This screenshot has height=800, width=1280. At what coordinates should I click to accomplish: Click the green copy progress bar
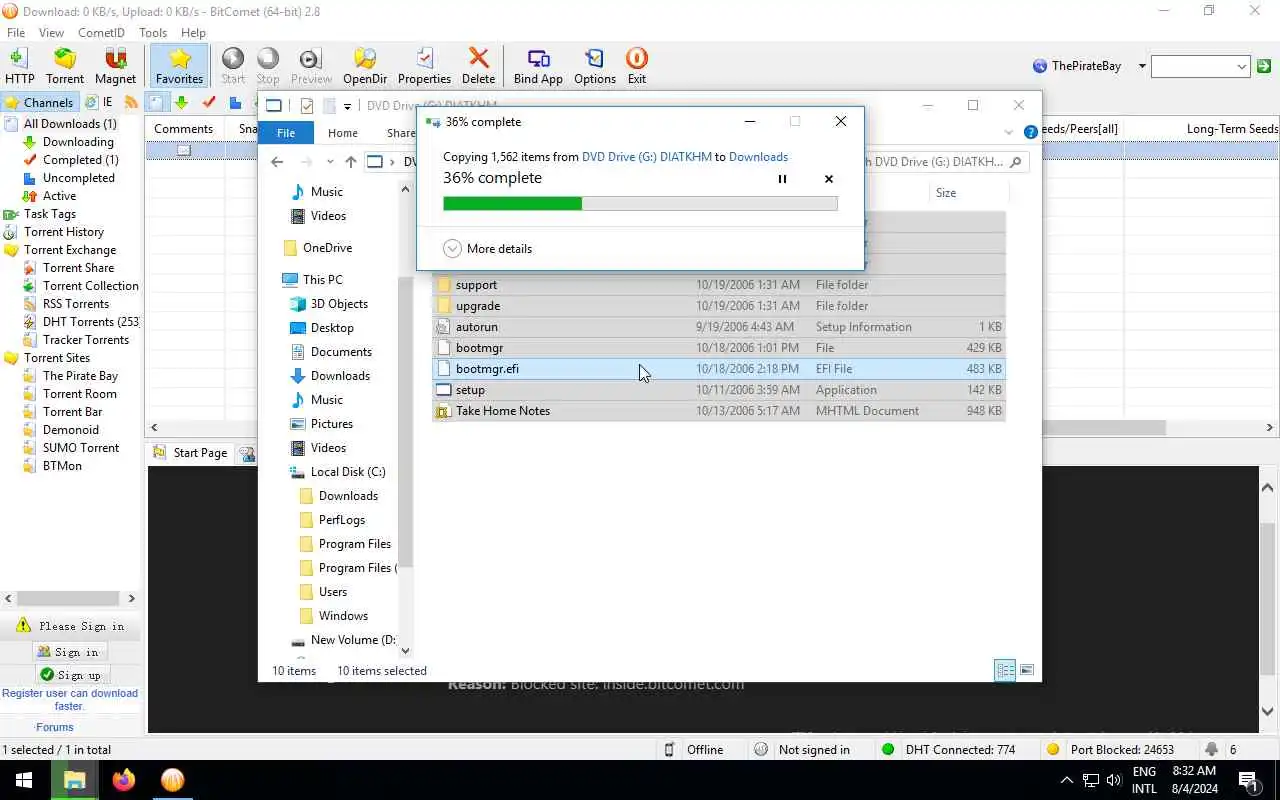pyautogui.click(x=640, y=204)
